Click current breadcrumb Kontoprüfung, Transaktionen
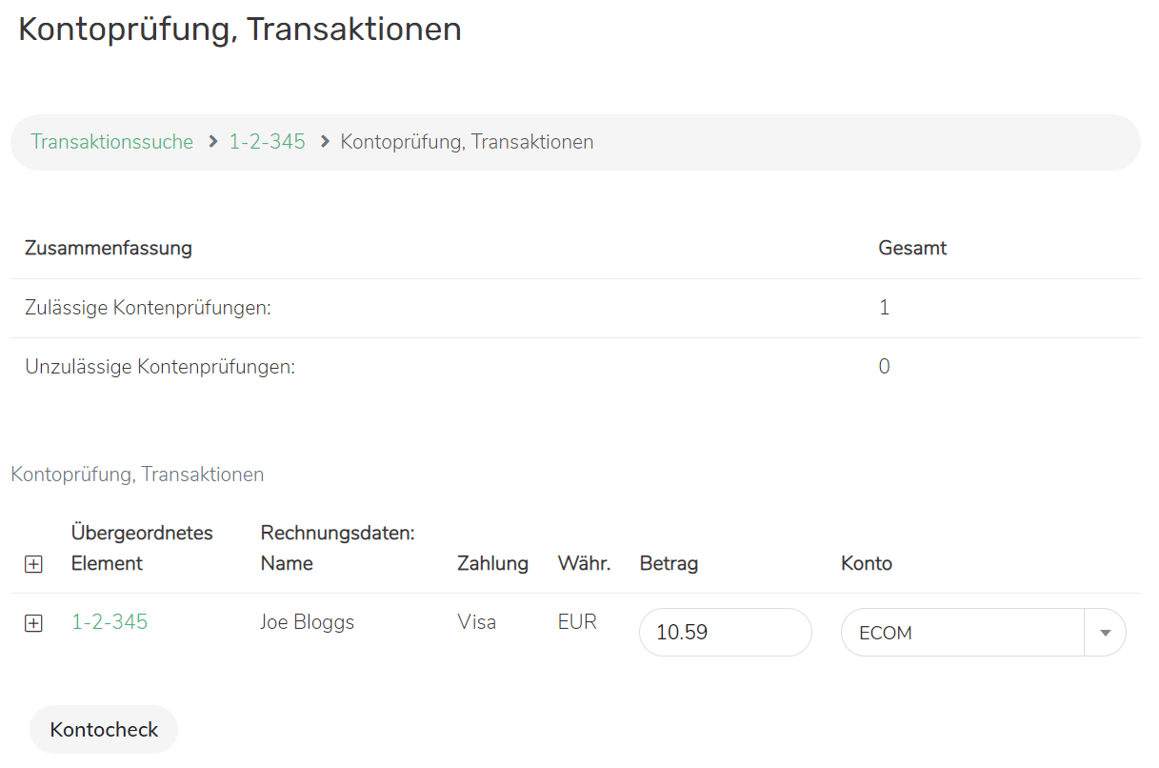This screenshot has height=768, width=1159. [x=467, y=142]
